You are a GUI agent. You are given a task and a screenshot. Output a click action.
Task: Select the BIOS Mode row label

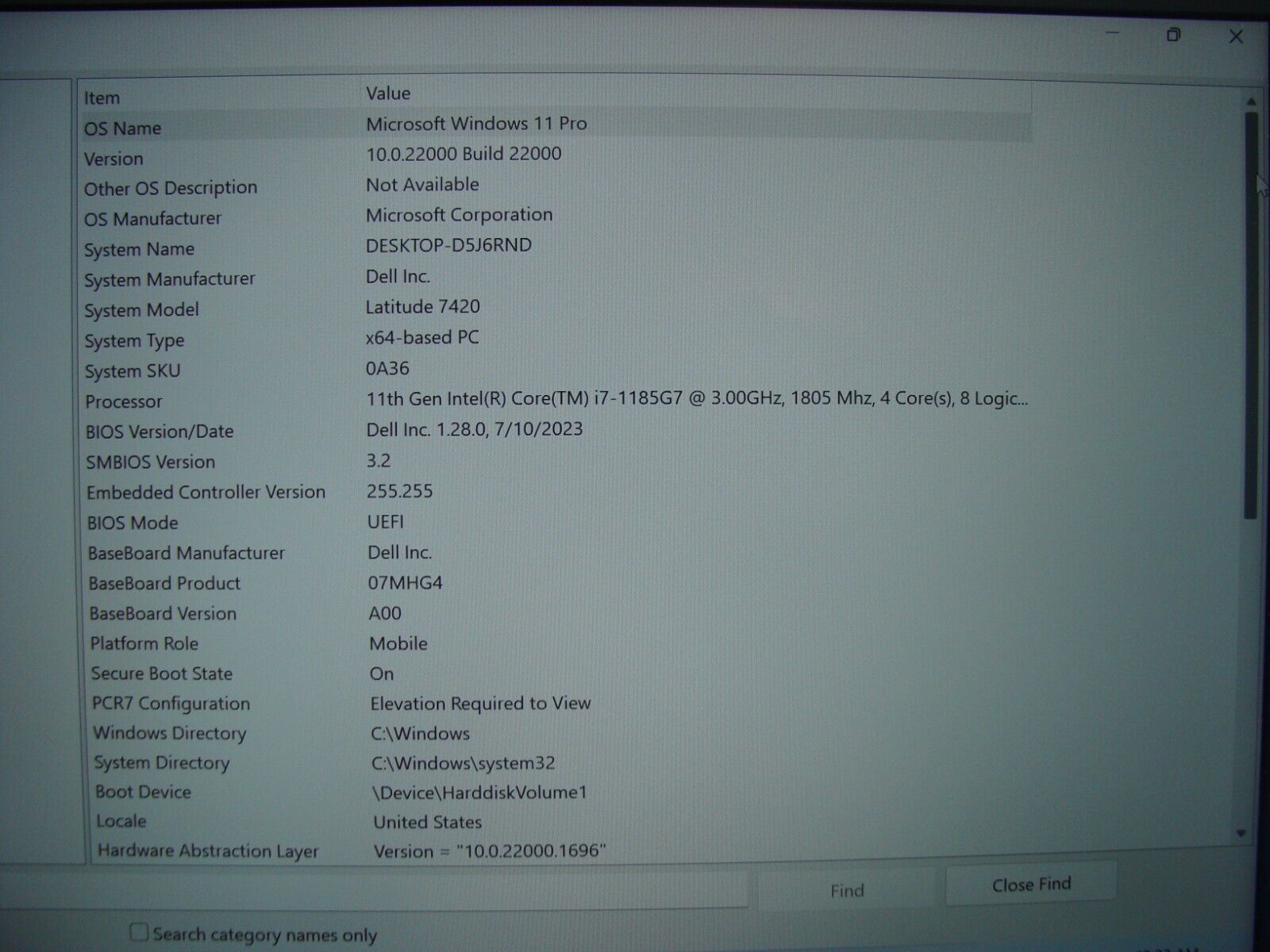(133, 523)
